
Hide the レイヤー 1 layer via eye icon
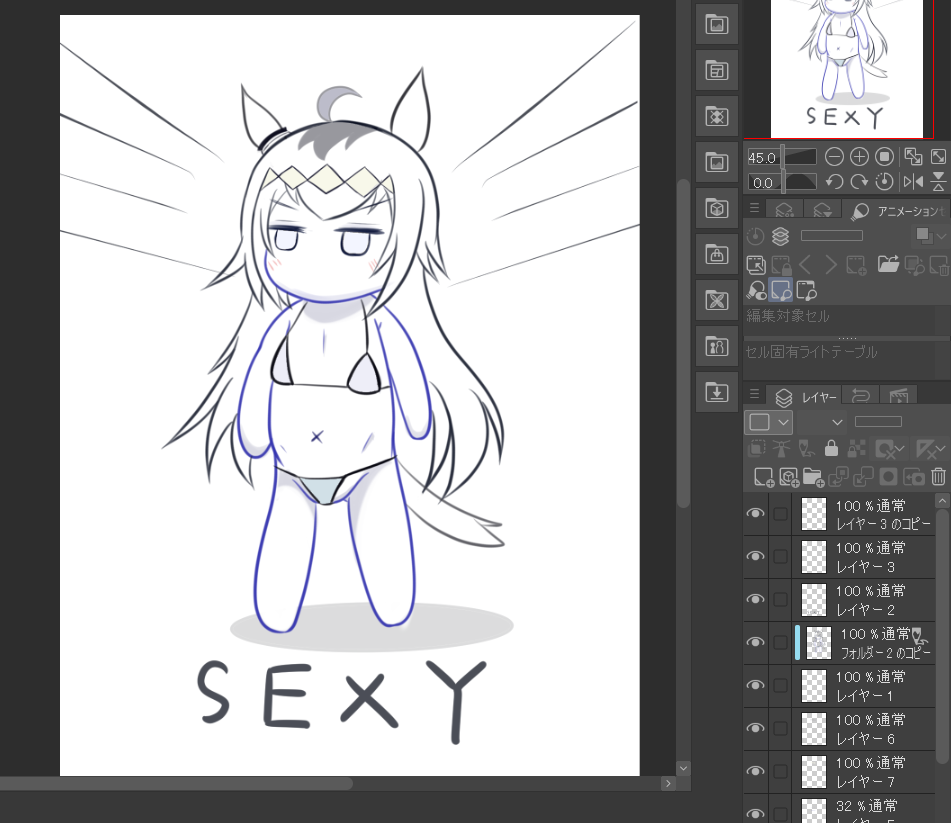tap(756, 685)
